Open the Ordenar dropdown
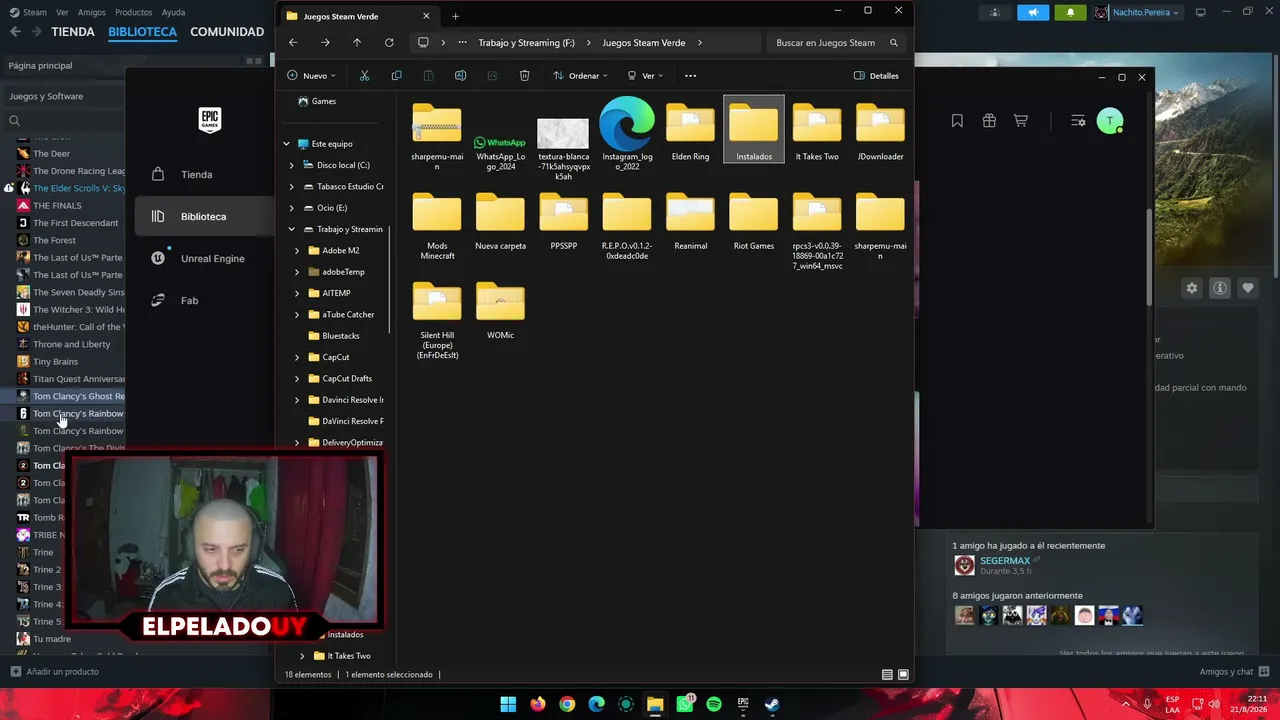Viewport: 1280px width, 720px height. click(x=581, y=76)
